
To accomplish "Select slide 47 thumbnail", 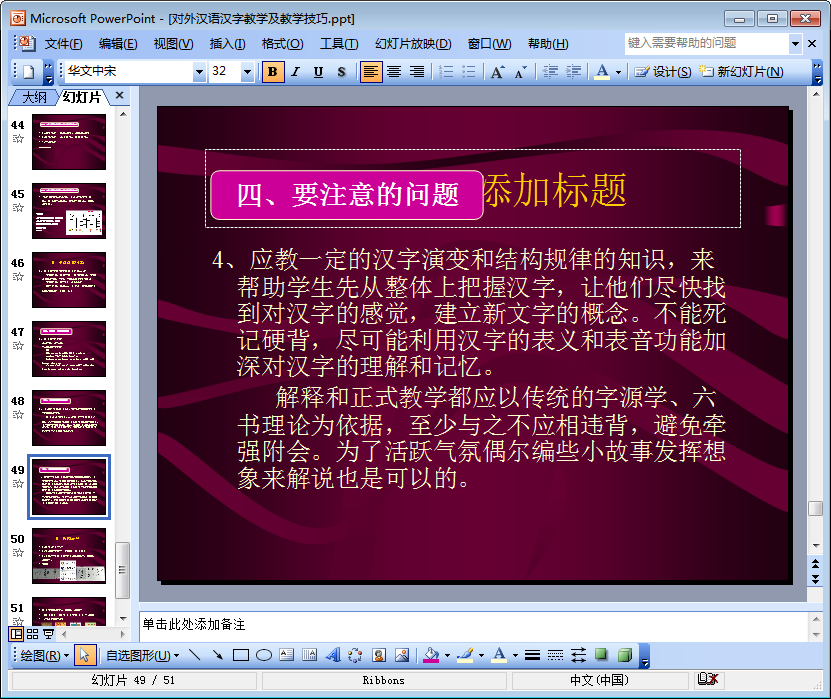I will 69,349.
